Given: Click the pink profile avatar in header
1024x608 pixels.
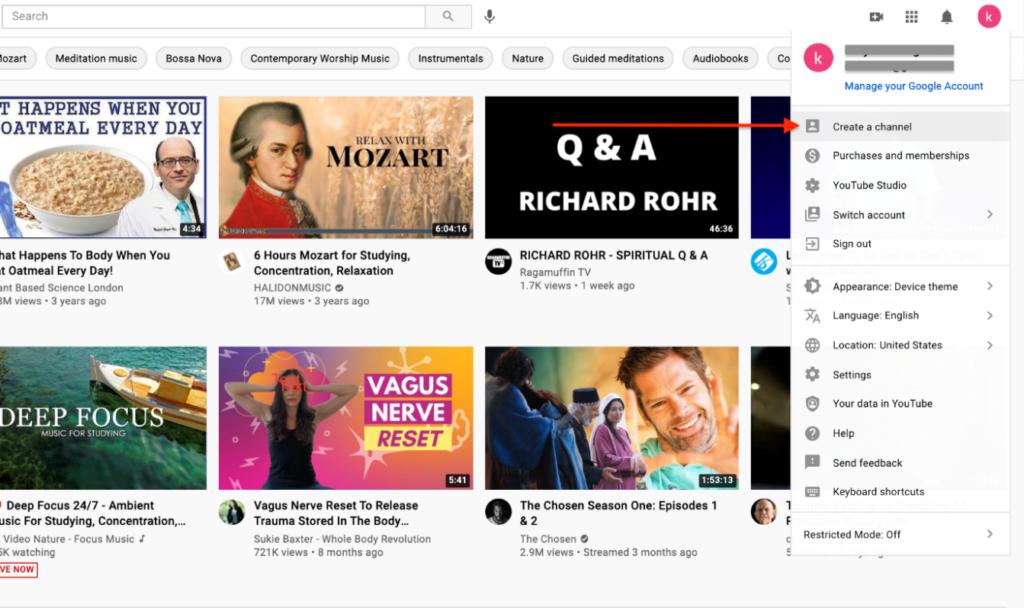Looking at the screenshot, I should point(988,16).
